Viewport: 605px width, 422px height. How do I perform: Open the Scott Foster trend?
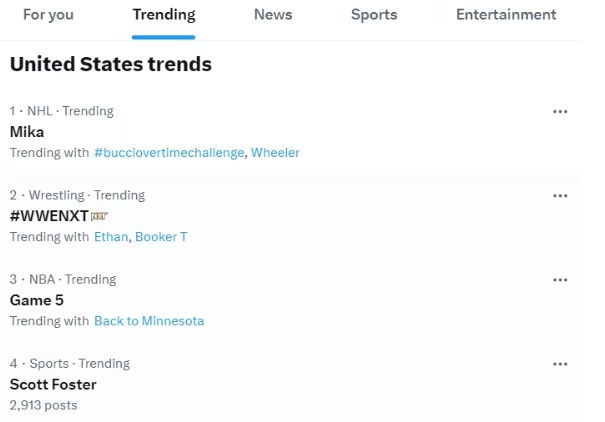pos(53,384)
